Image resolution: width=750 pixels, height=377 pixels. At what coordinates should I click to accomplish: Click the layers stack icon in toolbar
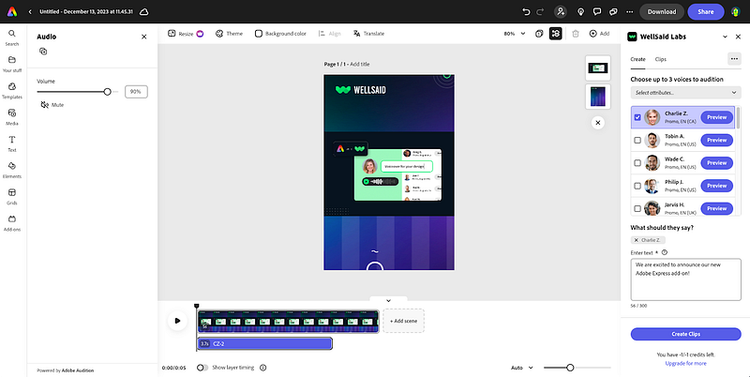point(539,33)
